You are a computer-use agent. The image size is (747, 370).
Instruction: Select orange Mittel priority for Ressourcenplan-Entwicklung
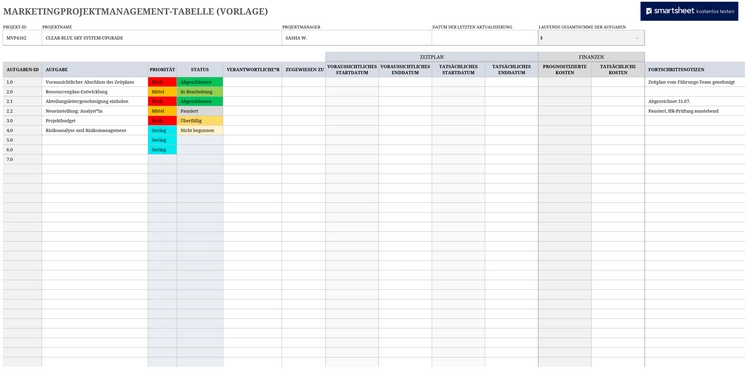[x=162, y=91]
